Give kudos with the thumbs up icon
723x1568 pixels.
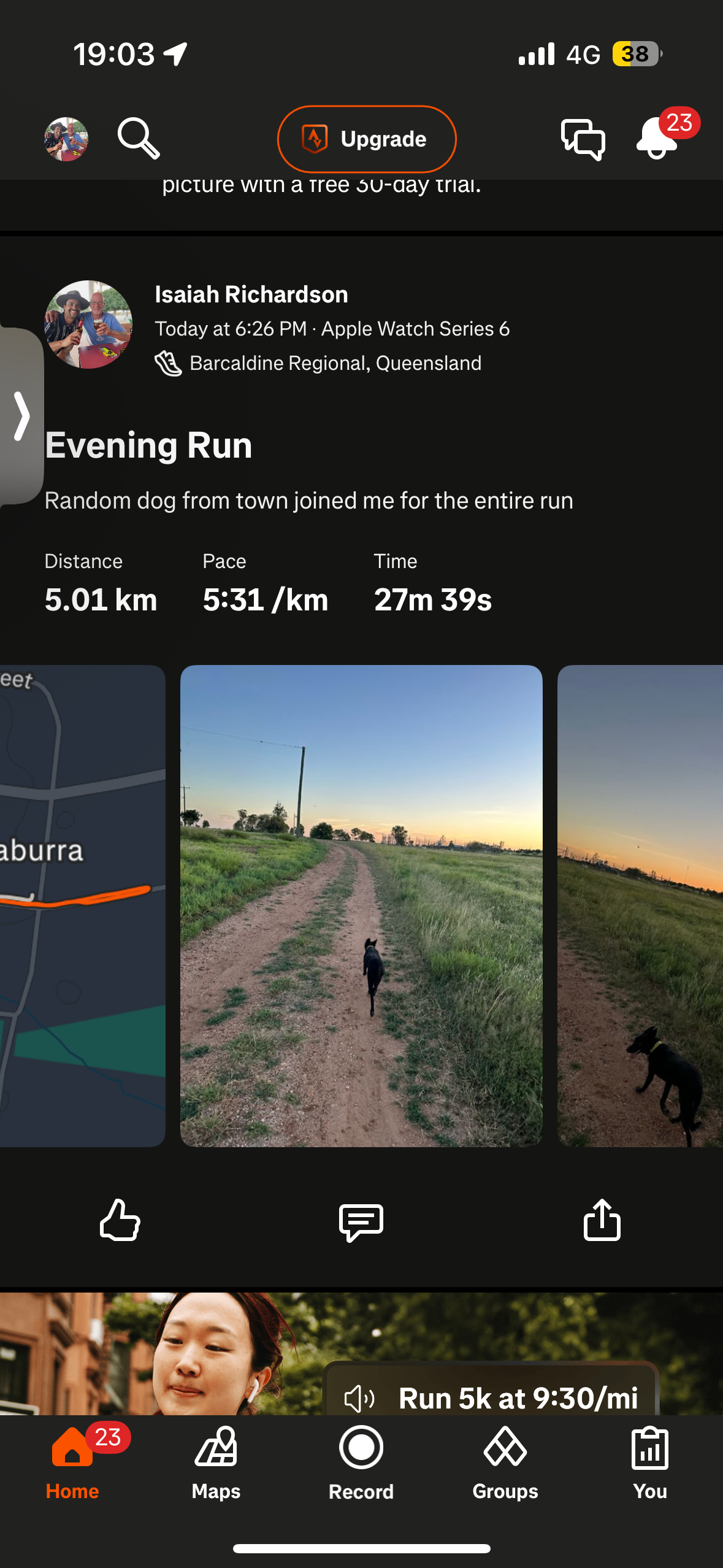tap(120, 1220)
